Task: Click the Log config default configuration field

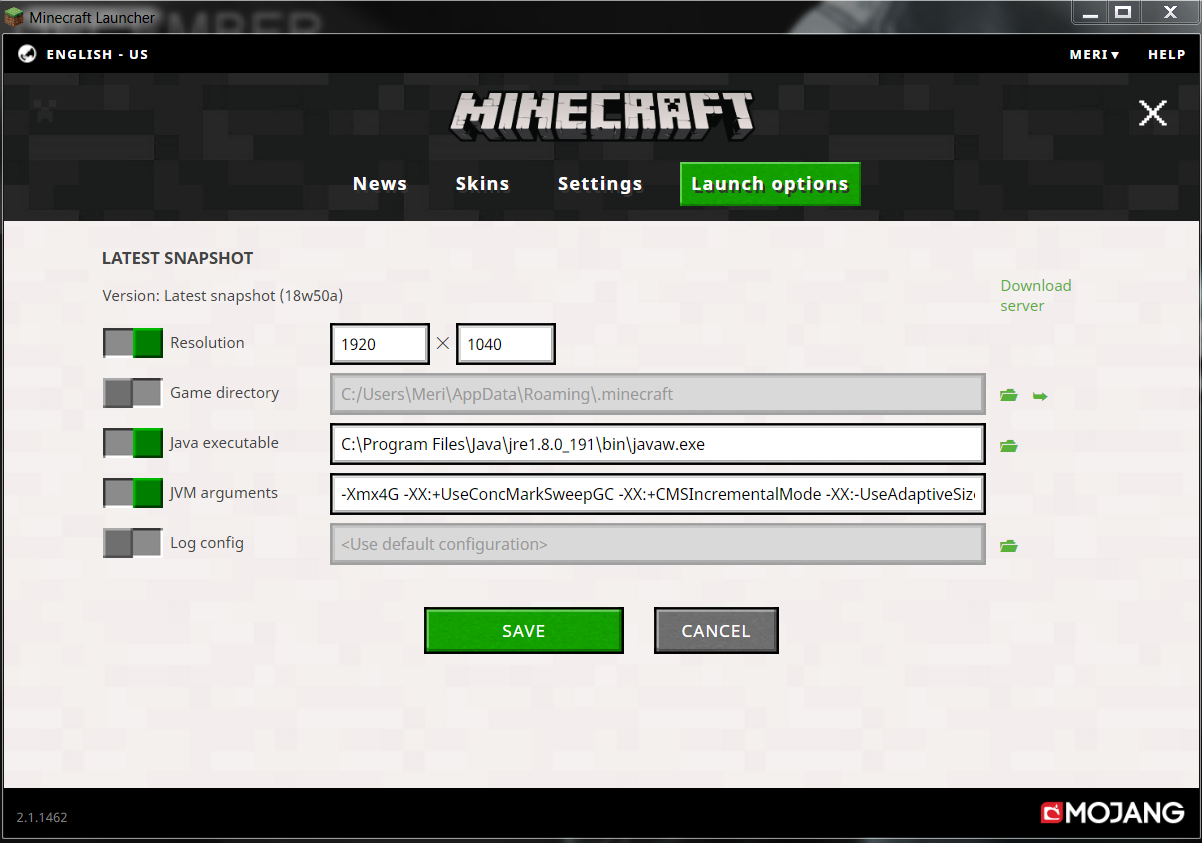Action: tap(658, 544)
